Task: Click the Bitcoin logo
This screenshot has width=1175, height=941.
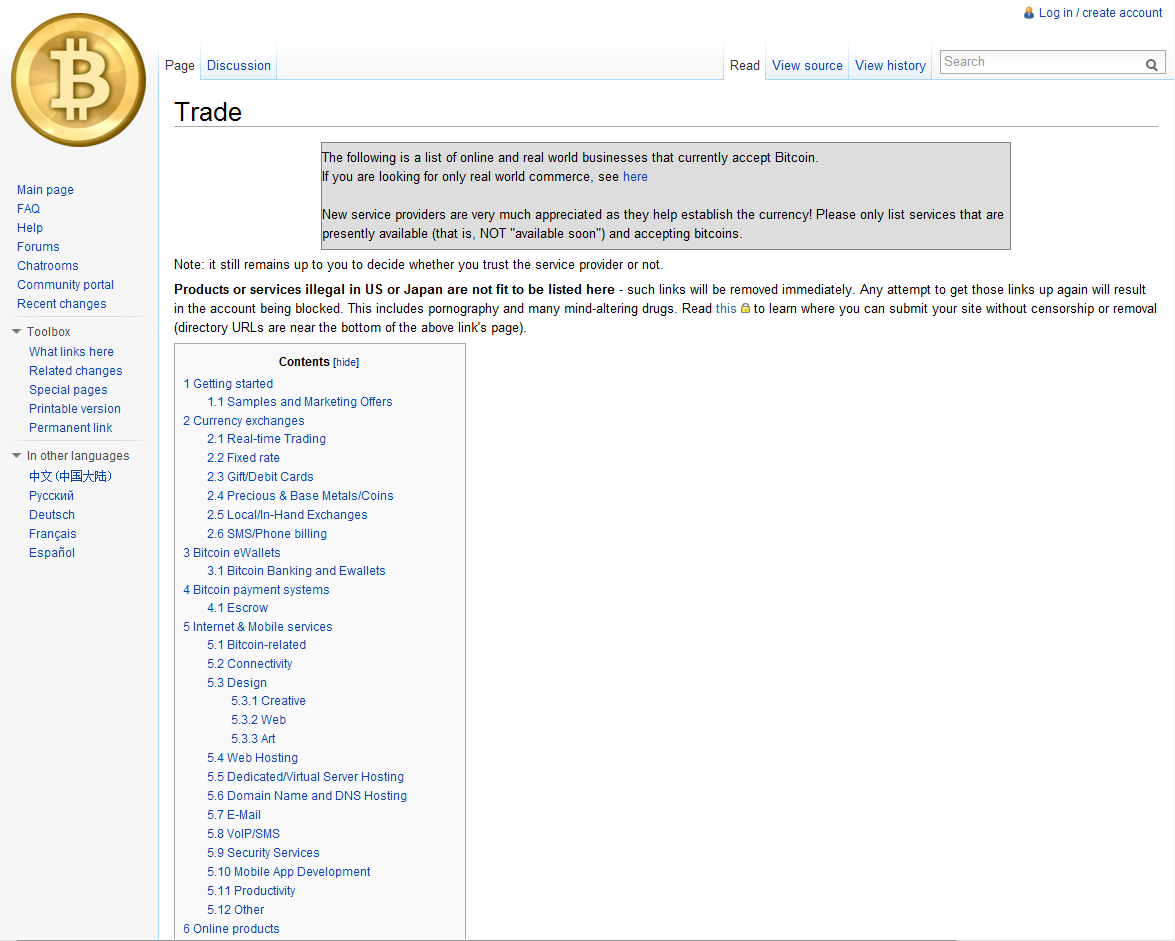Action: 79,79
